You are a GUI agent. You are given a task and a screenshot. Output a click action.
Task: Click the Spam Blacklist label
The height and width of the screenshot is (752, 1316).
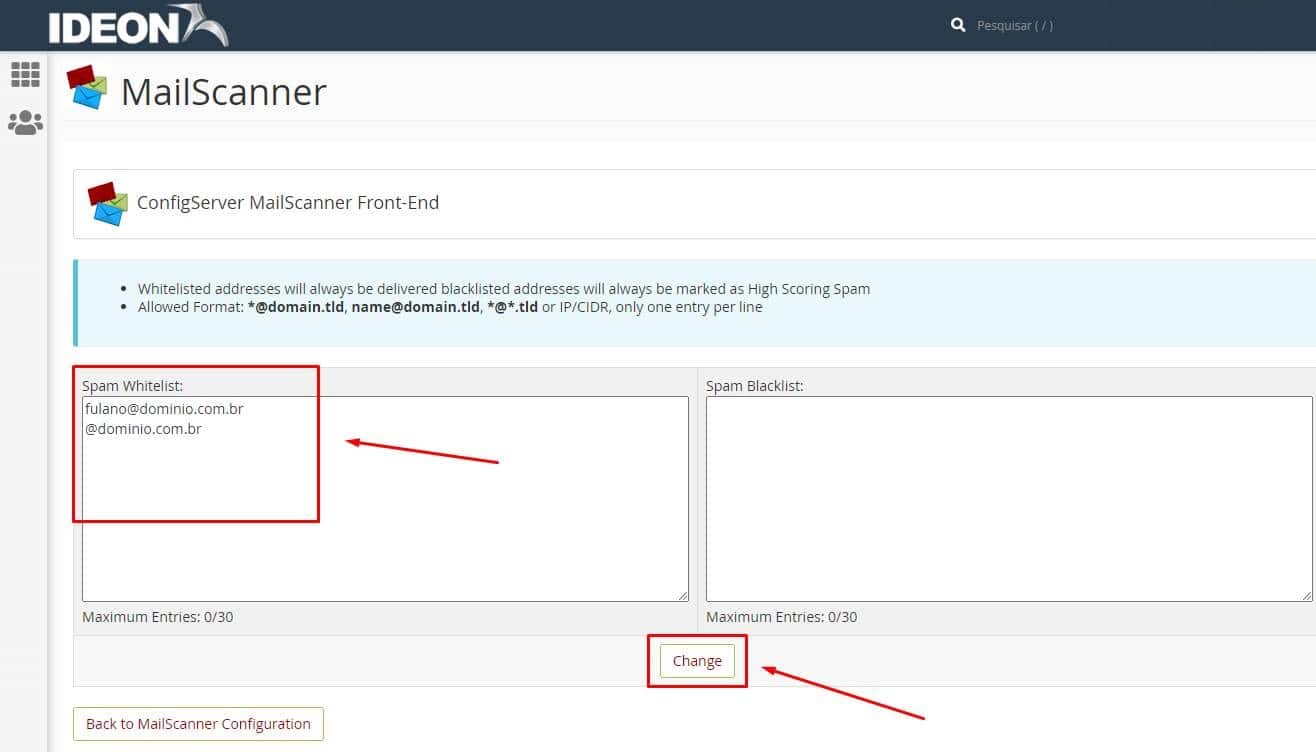pyautogui.click(x=753, y=385)
